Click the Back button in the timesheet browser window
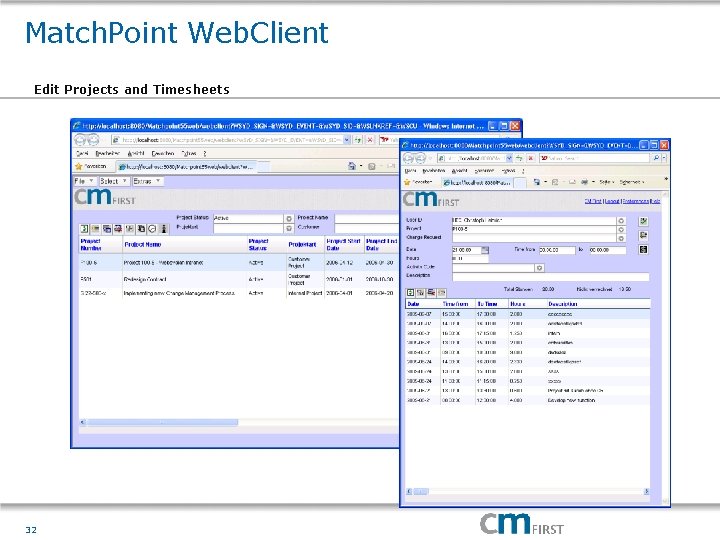The height and width of the screenshot is (540, 720). pyautogui.click(x=409, y=158)
